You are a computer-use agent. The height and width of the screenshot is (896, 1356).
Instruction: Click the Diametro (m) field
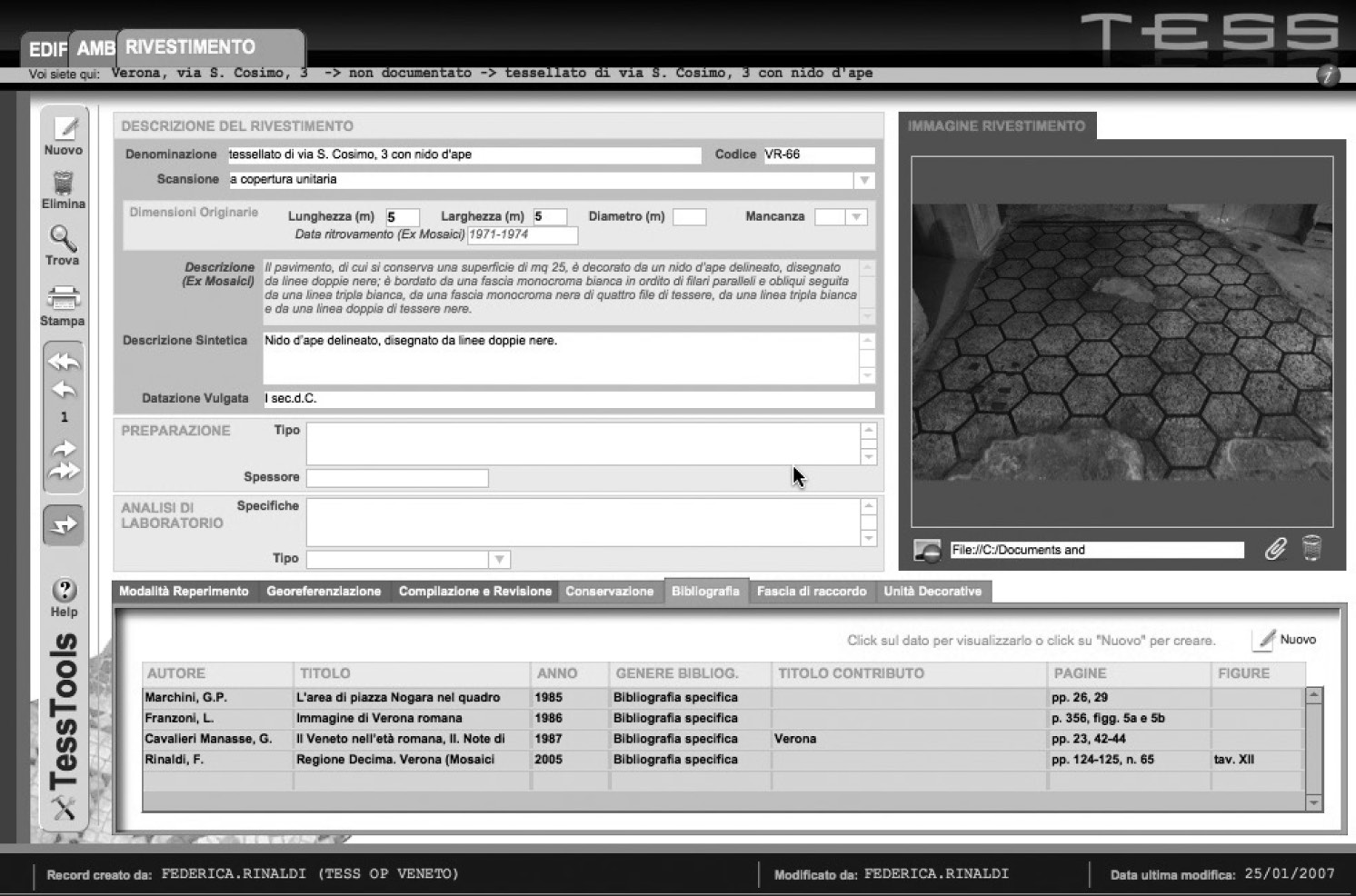coord(689,217)
